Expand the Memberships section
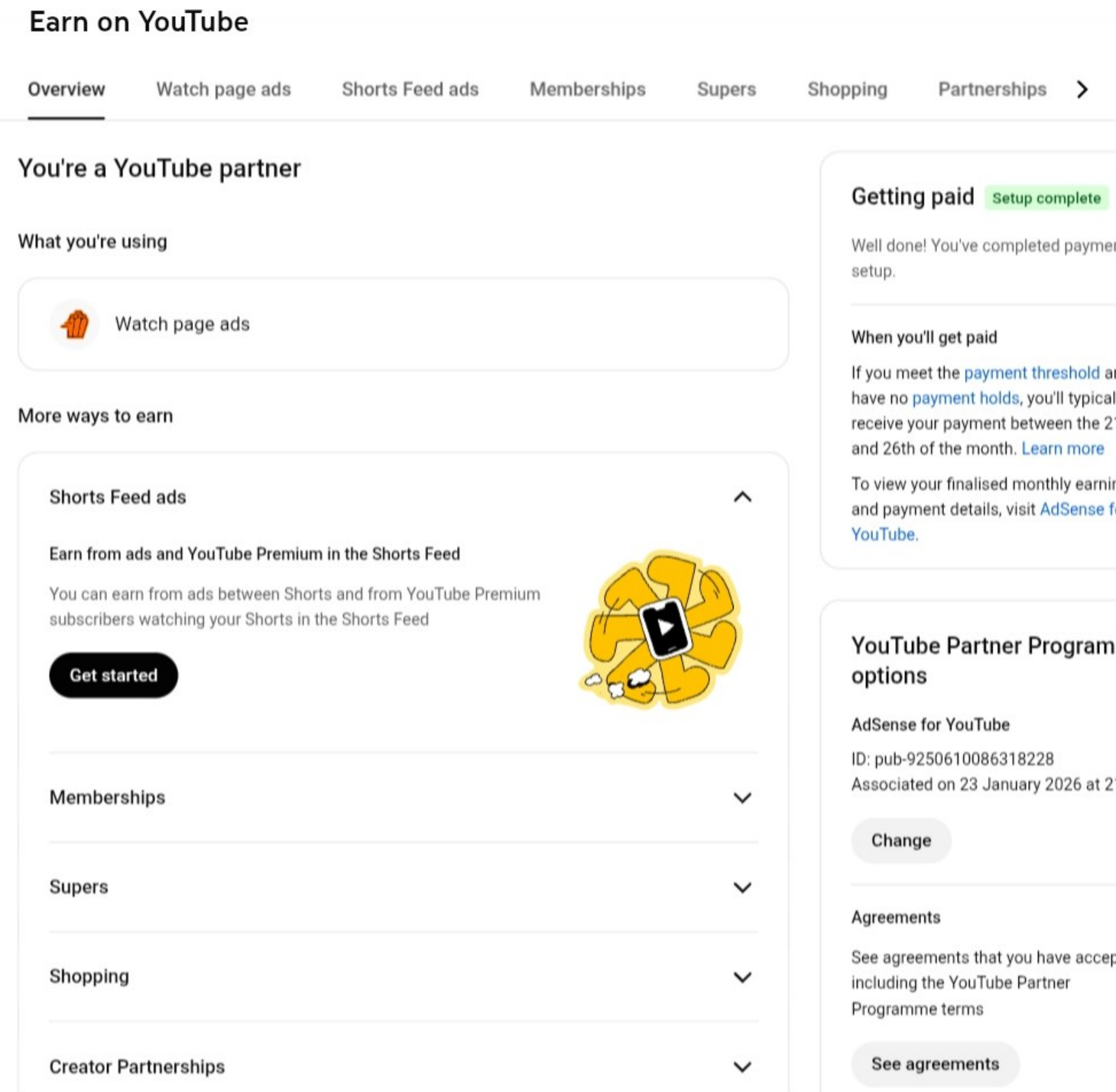Viewport: 1116px width, 1092px height. tap(741, 798)
